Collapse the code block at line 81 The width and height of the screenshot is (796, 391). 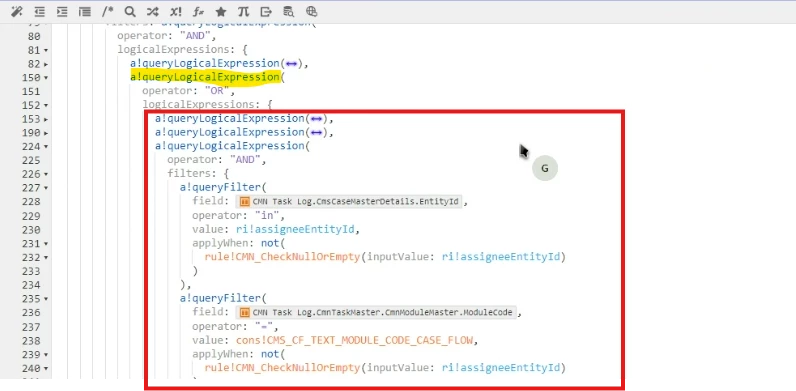[46, 50]
